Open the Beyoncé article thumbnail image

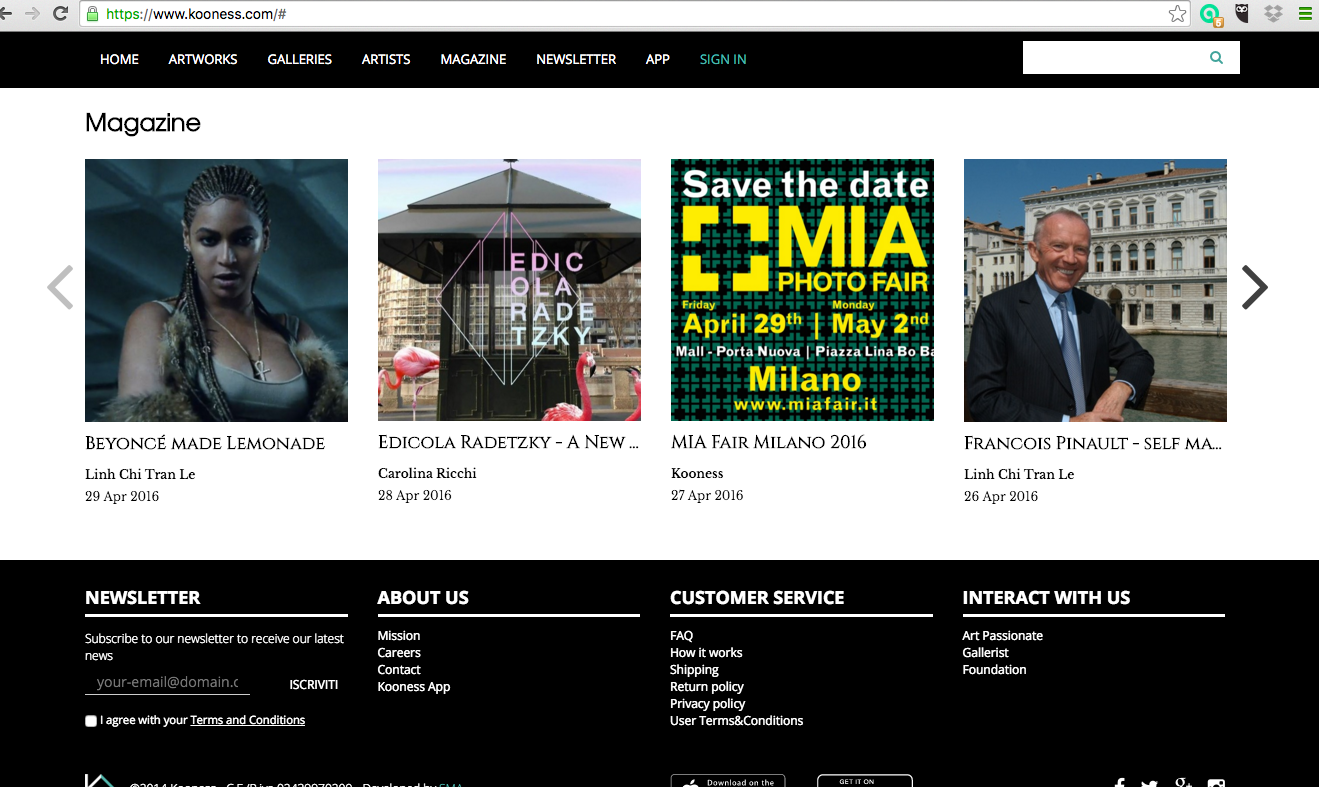click(x=216, y=290)
